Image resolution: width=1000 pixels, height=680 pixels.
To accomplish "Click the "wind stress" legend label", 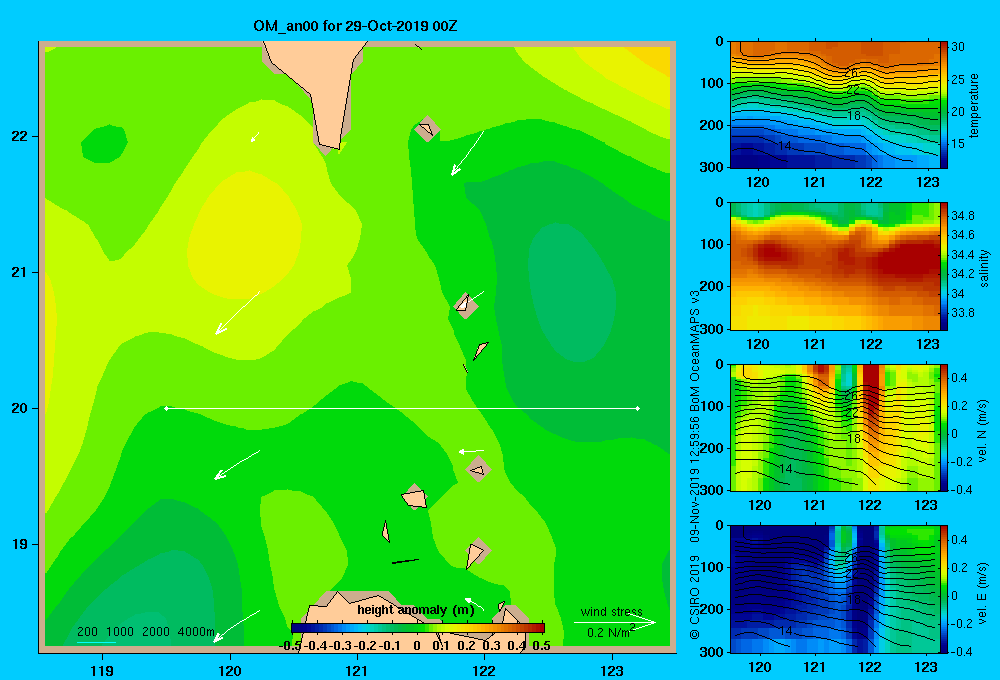I will (x=612, y=611).
